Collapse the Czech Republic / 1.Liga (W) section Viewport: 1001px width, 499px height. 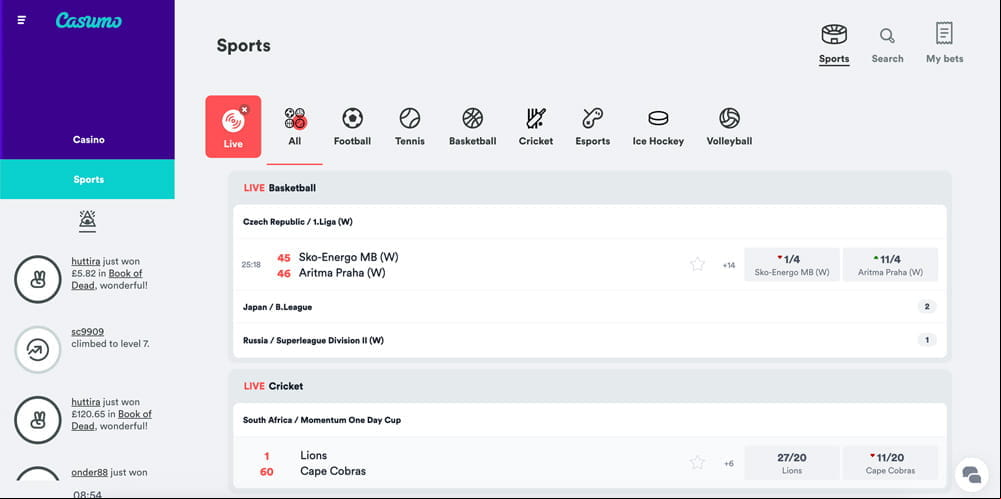coord(590,222)
